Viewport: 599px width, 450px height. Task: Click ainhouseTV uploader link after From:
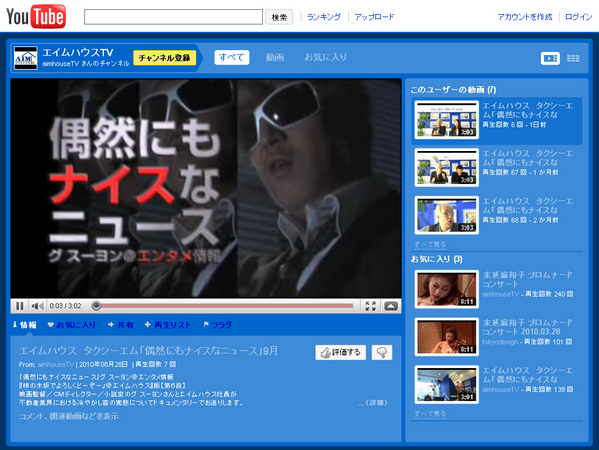[x=56, y=364]
